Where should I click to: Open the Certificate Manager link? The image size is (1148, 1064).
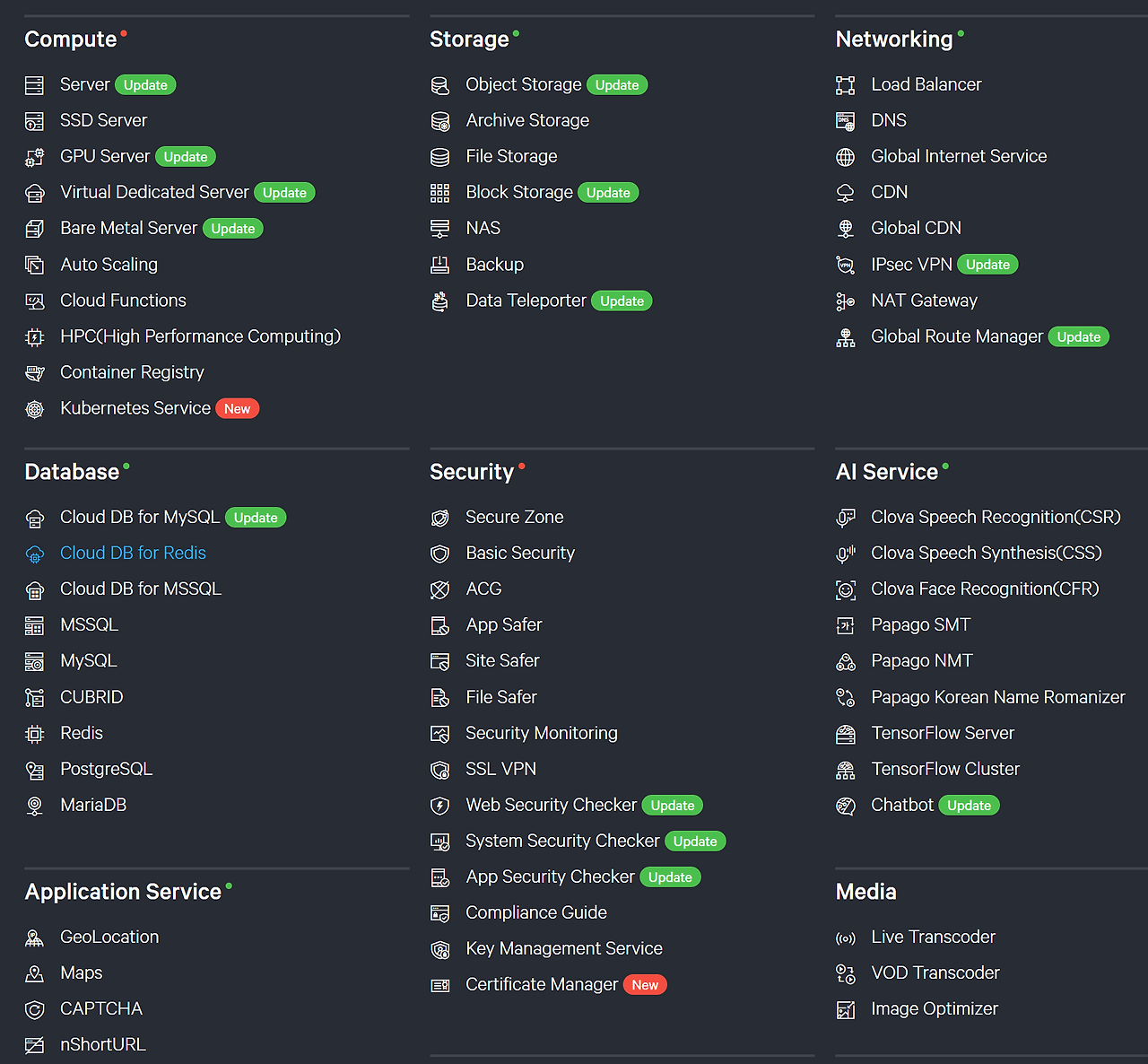[542, 984]
